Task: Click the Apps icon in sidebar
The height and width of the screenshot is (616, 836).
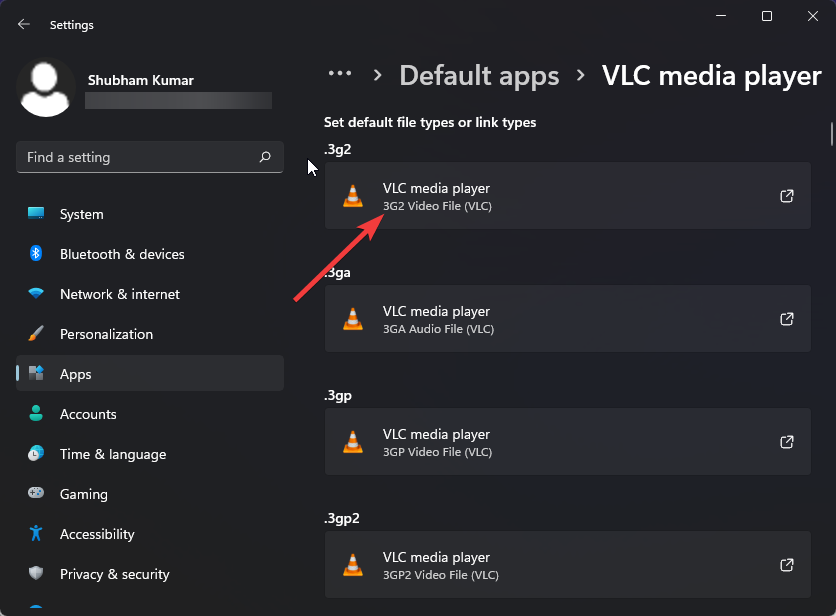Action: point(36,373)
